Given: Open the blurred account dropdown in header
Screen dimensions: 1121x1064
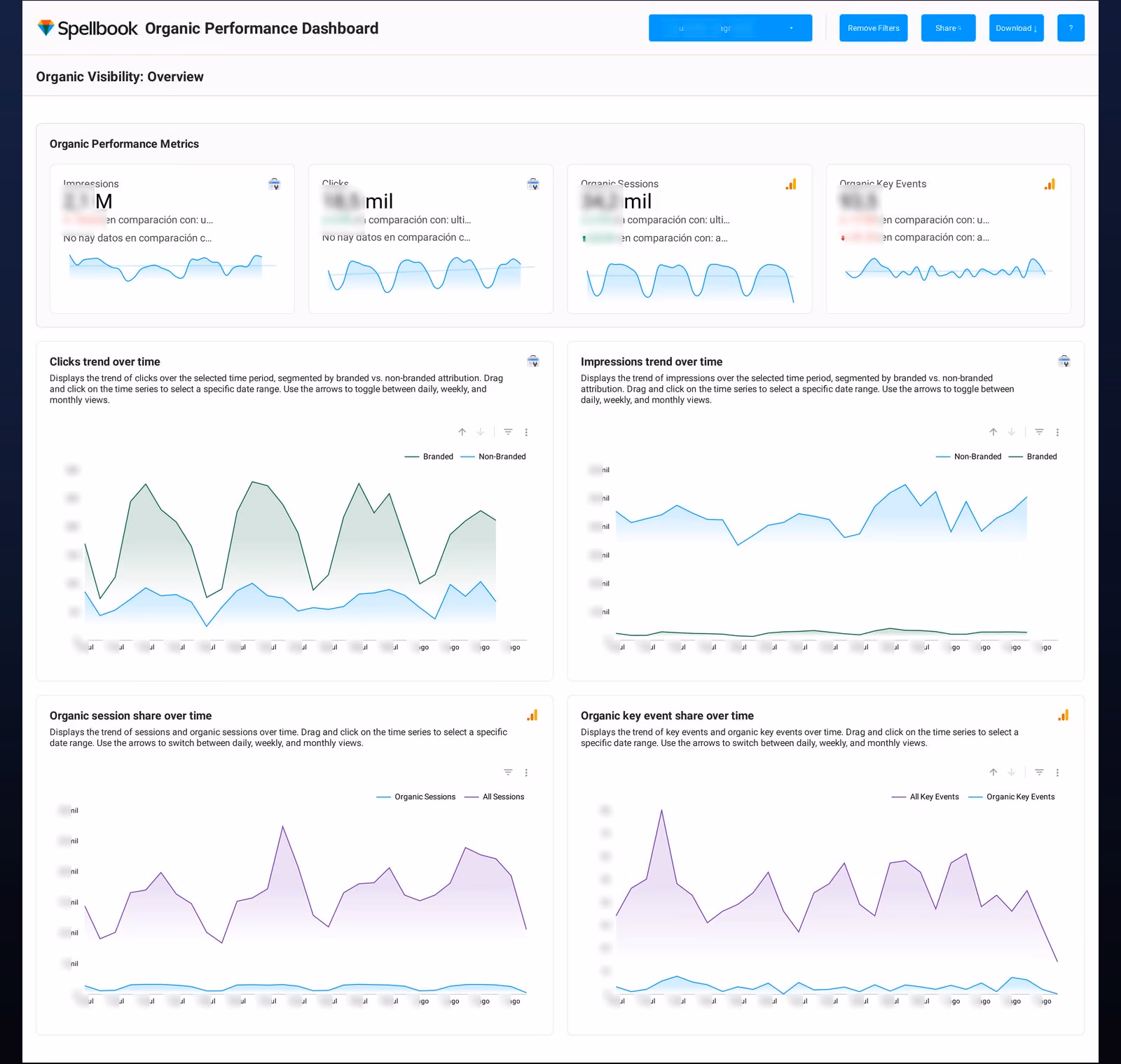Looking at the screenshot, I should (x=730, y=28).
